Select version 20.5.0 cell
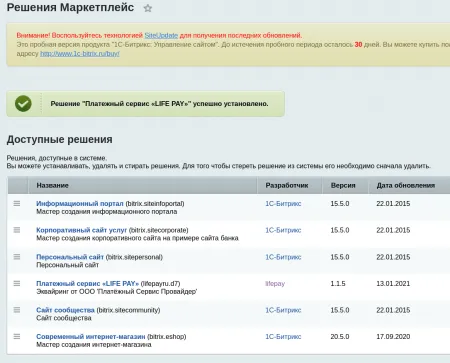 tap(340, 337)
